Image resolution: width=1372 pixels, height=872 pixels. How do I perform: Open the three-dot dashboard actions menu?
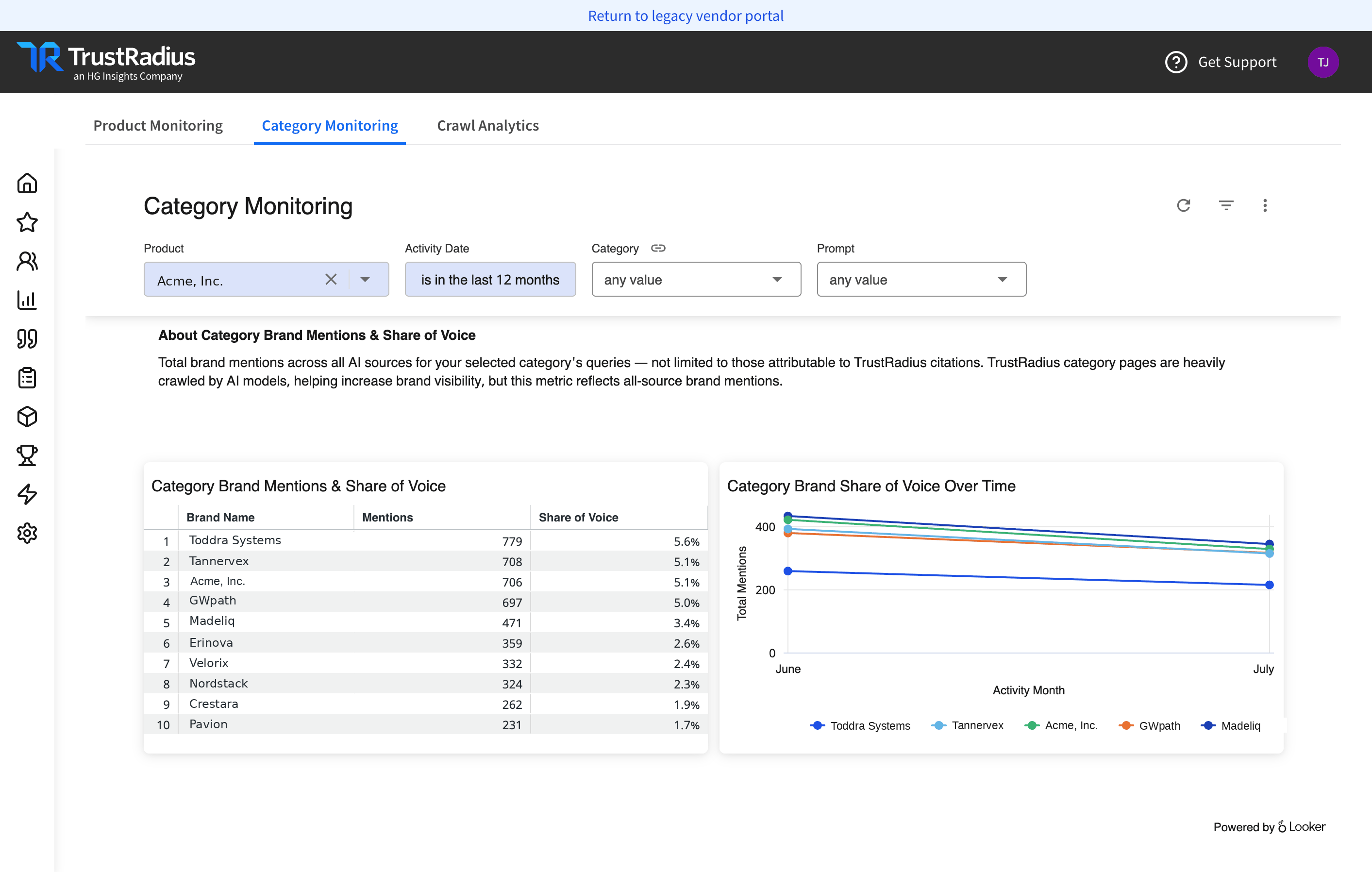[1265, 205]
